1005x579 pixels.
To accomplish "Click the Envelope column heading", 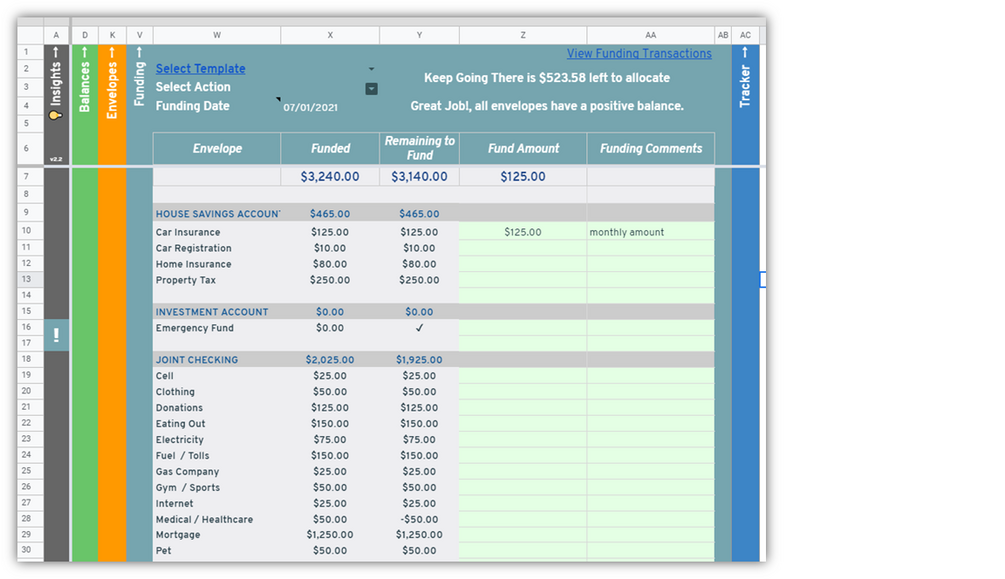I will click(x=217, y=149).
